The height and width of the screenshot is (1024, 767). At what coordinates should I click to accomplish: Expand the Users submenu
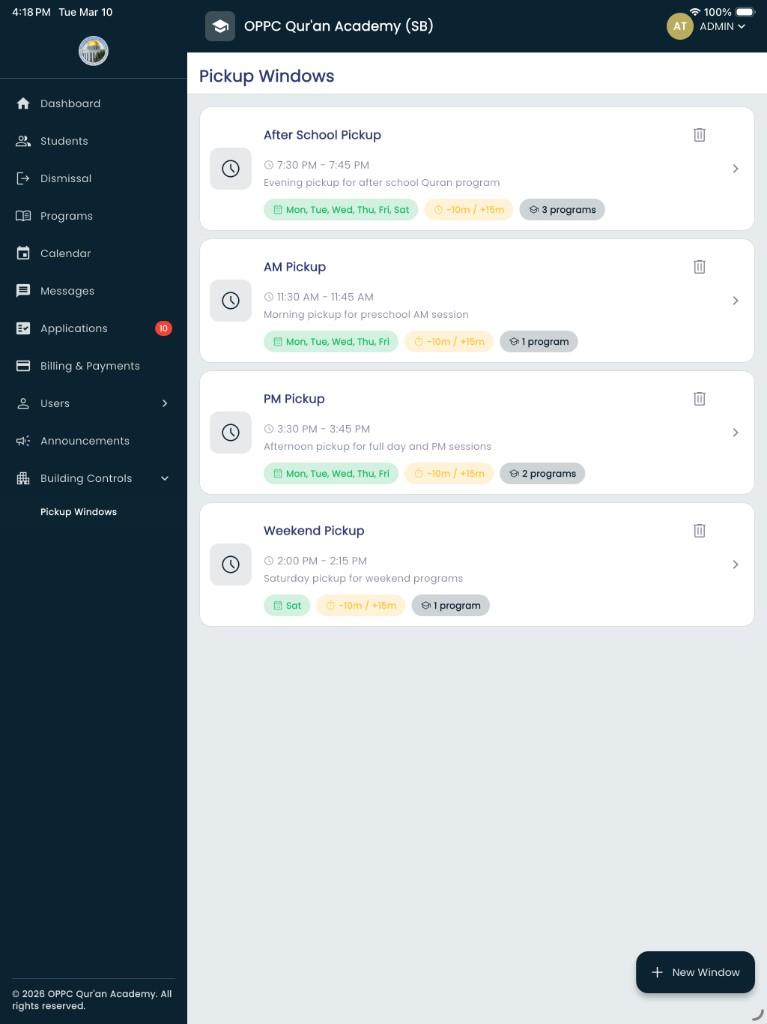point(165,404)
